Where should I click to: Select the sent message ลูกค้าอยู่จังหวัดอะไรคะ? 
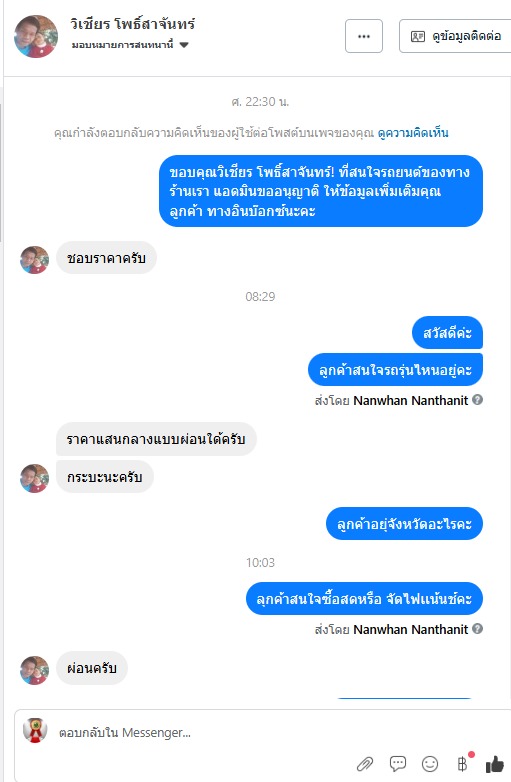click(404, 524)
